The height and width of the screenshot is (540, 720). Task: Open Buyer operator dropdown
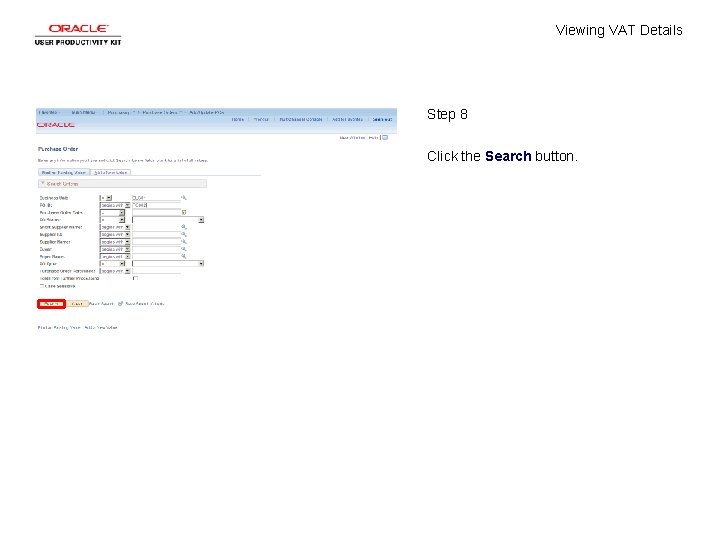coord(115,249)
